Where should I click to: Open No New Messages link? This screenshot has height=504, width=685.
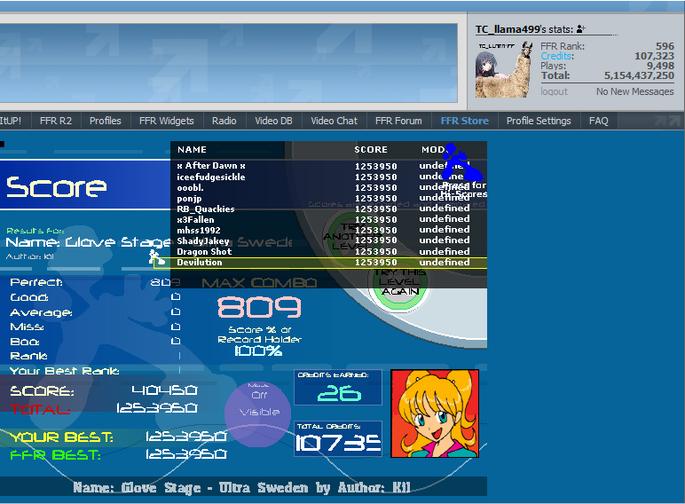pyautogui.click(x=635, y=92)
